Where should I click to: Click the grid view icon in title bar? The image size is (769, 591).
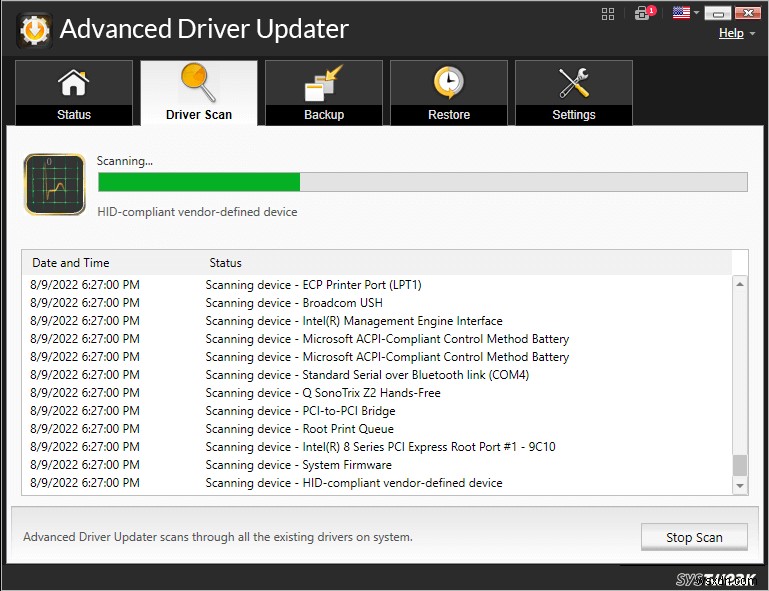point(608,14)
